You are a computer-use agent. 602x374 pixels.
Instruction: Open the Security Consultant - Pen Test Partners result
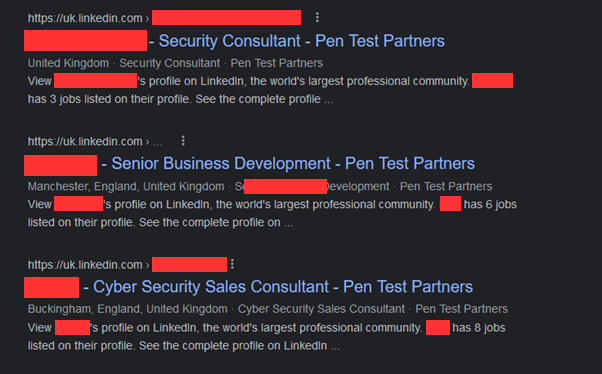click(301, 41)
